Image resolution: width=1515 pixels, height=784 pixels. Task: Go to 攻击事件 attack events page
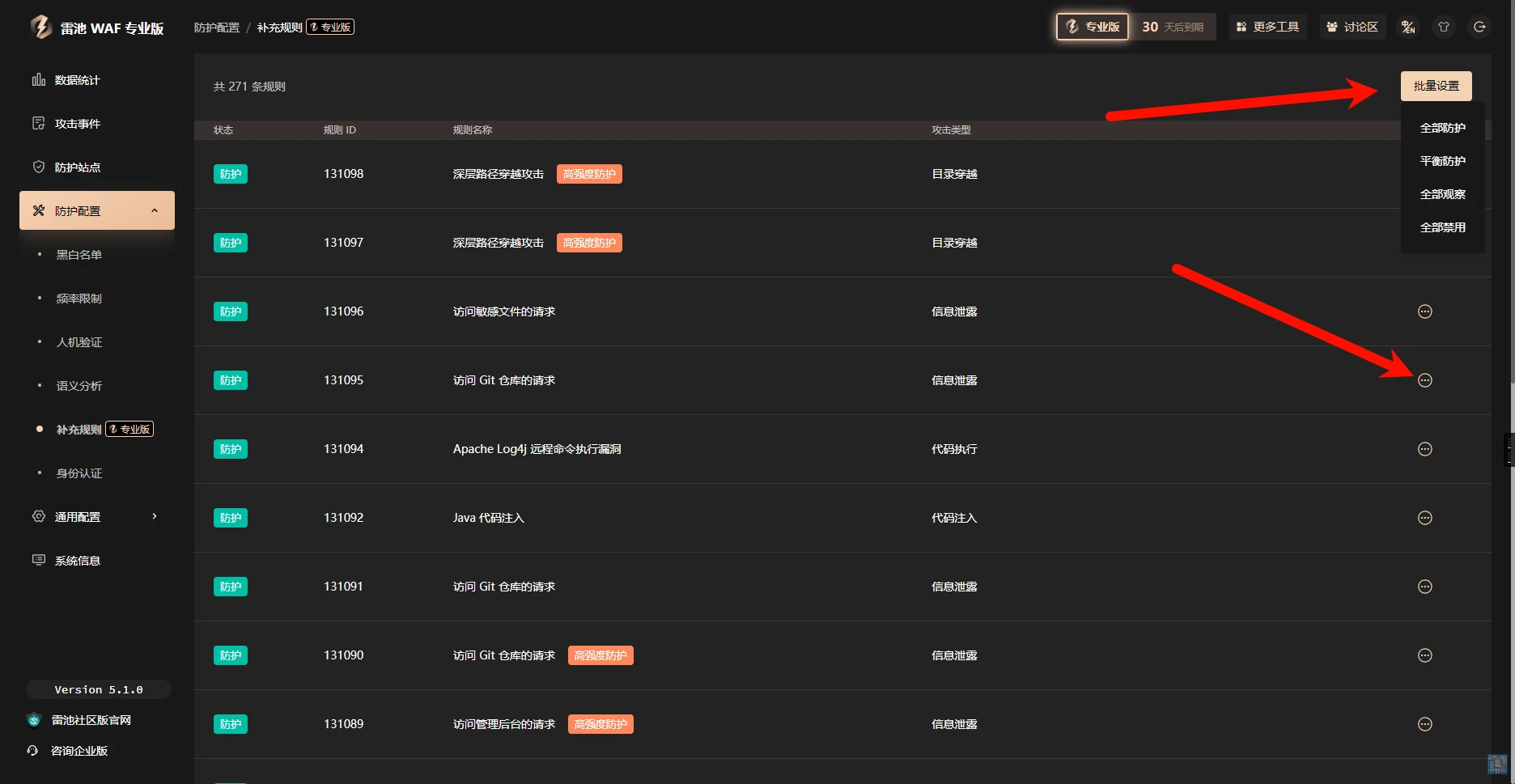pyautogui.click(x=77, y=124)
